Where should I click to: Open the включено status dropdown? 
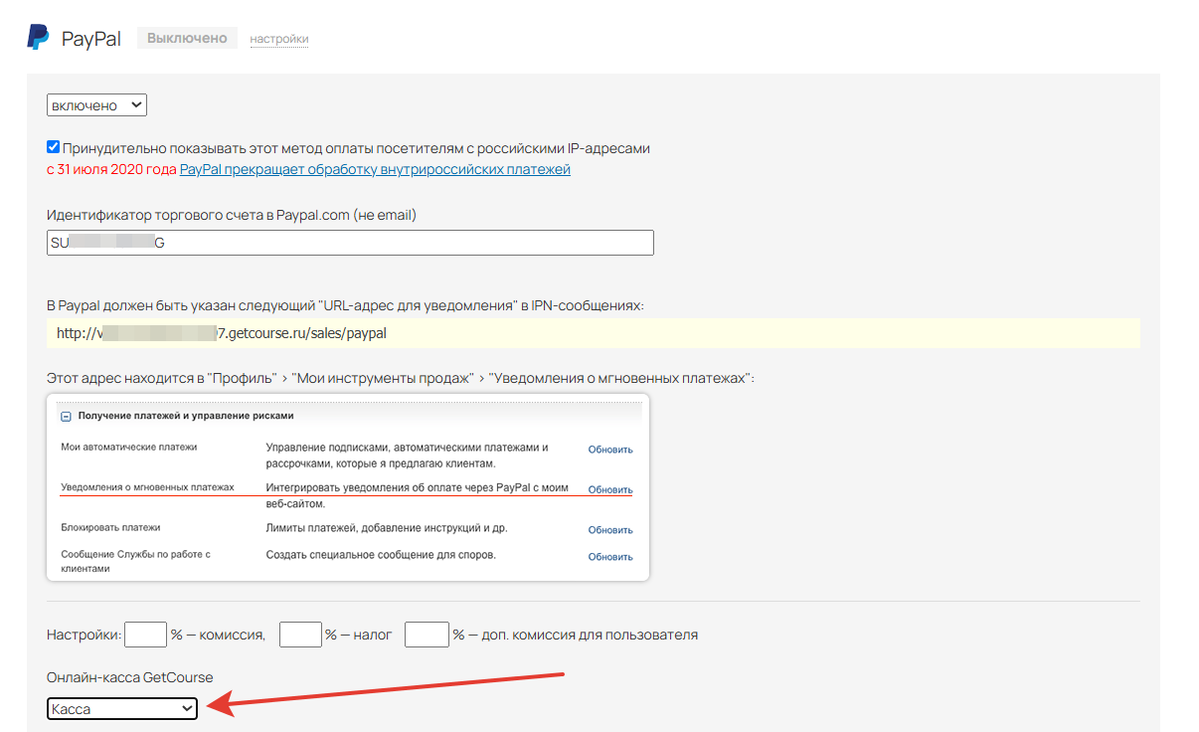pyautogui.click(x=96, y=105)
